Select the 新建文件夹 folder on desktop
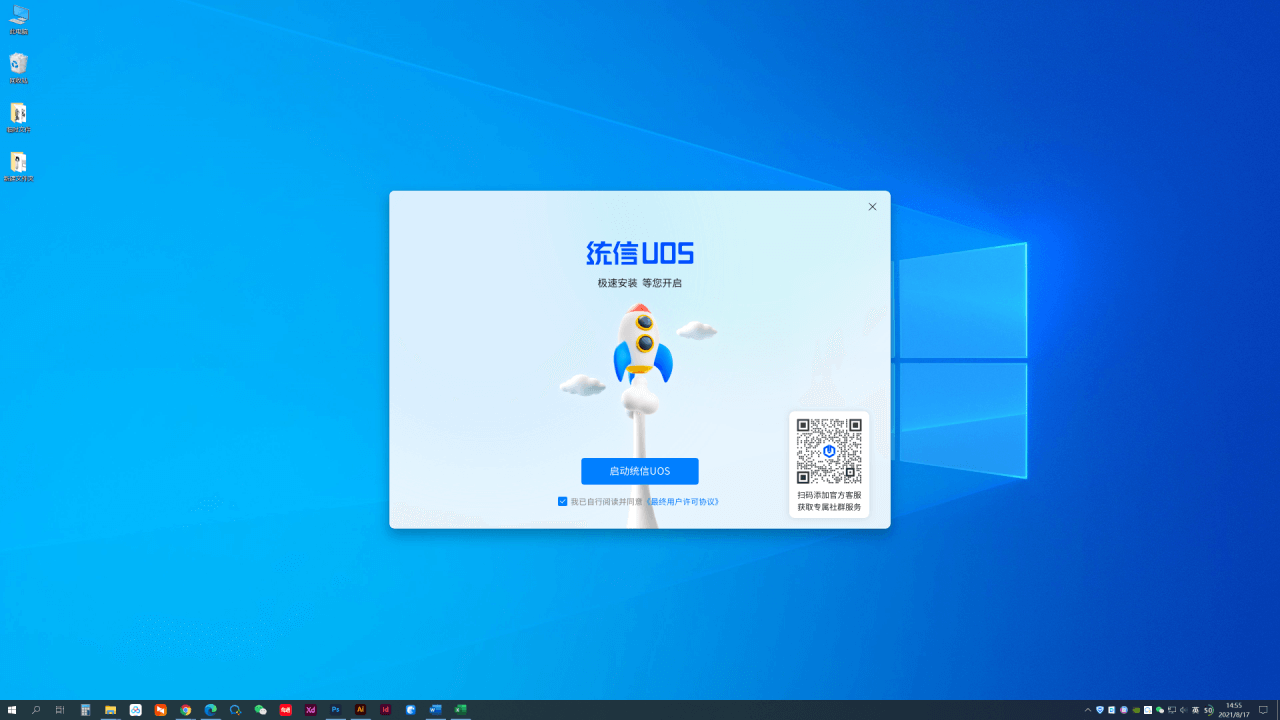Screen dimensions: 1280x720 [19, 166]
